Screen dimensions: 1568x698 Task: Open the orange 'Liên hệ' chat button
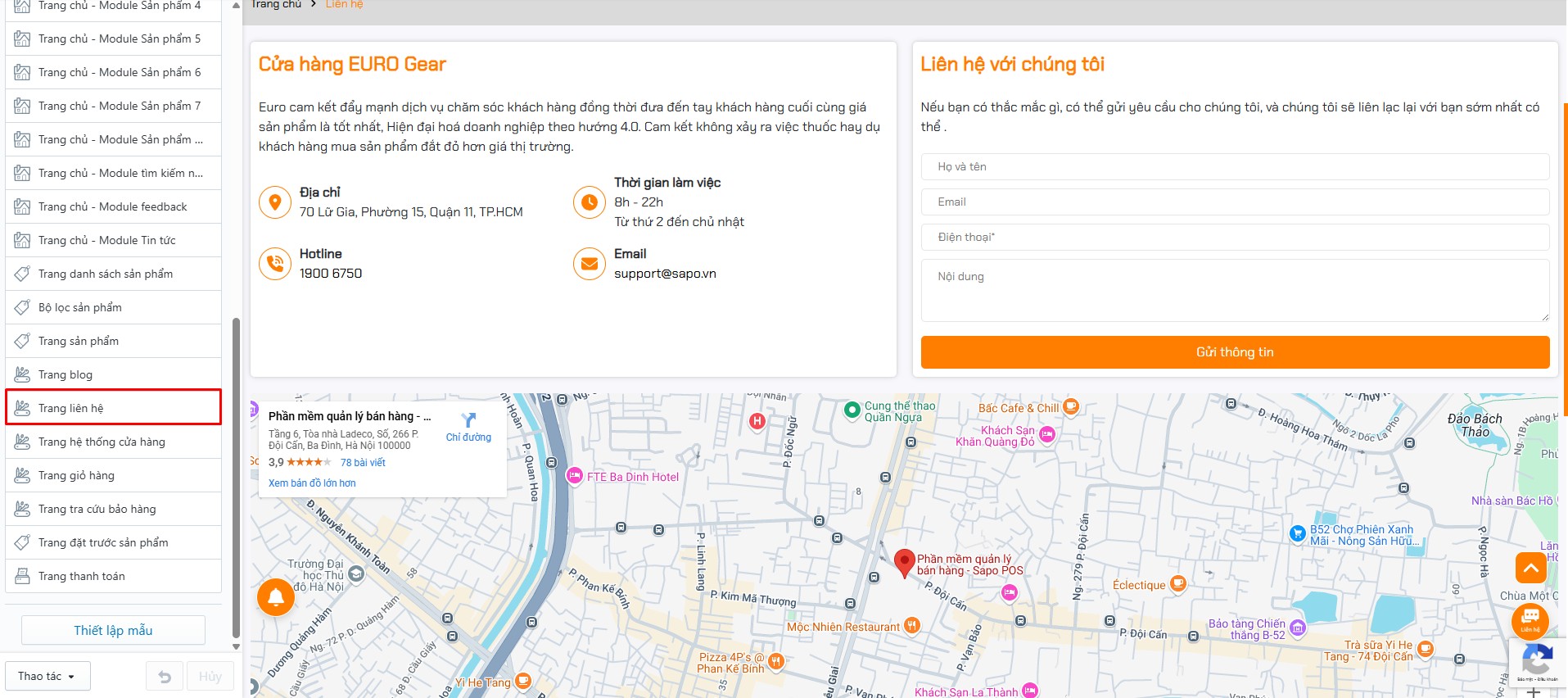click(1530, 620)
